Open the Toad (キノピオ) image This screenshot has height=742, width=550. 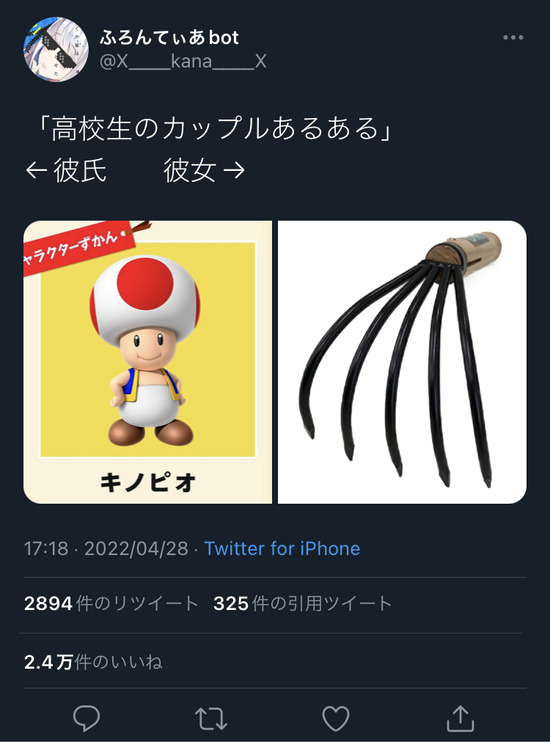tap(148, 362)
